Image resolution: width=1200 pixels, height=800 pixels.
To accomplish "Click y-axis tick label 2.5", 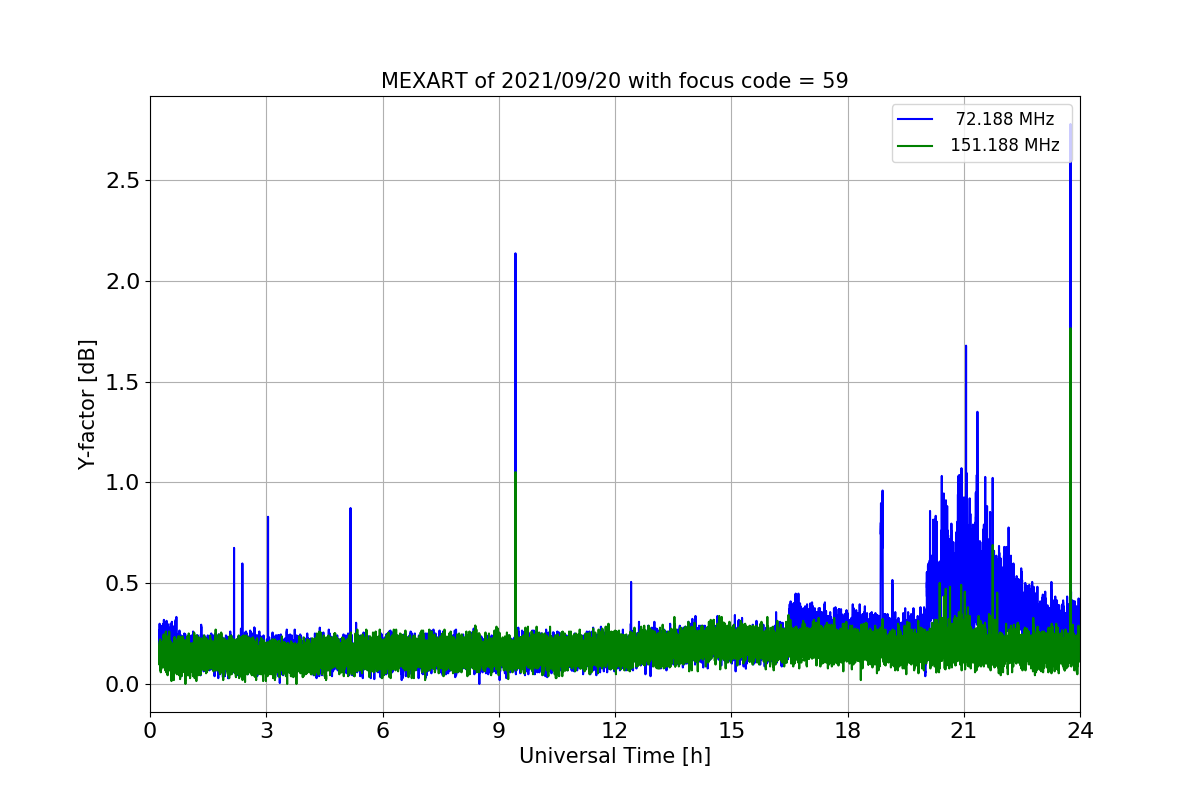I will 122,181.
